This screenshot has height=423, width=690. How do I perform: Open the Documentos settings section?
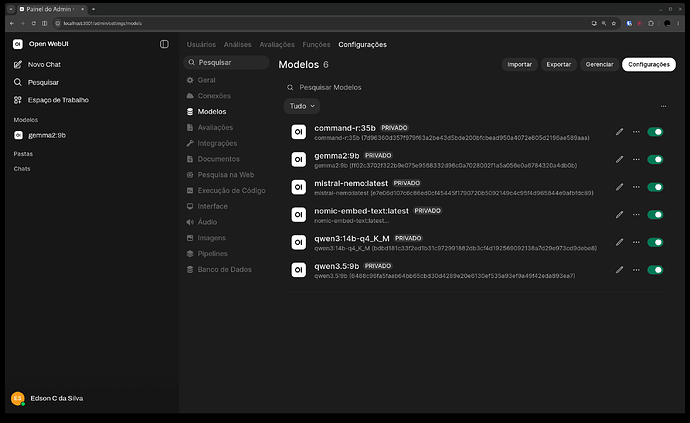(x=213, y=159)
